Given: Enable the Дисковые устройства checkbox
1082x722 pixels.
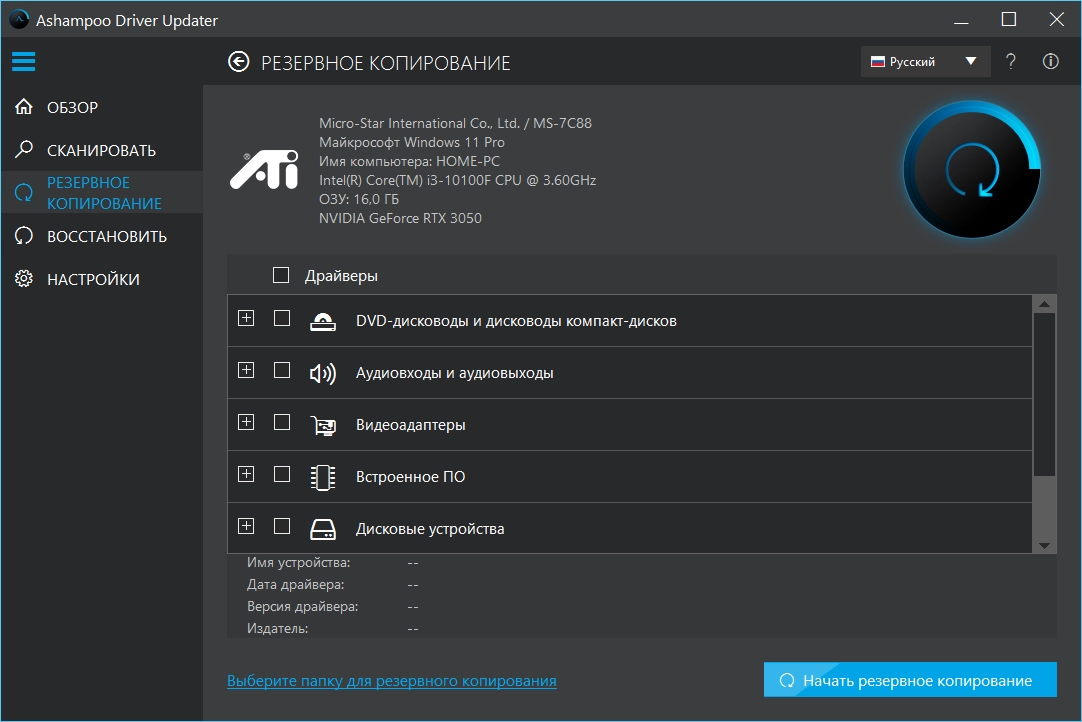Looking at the screenshot, I should (282, 526).
